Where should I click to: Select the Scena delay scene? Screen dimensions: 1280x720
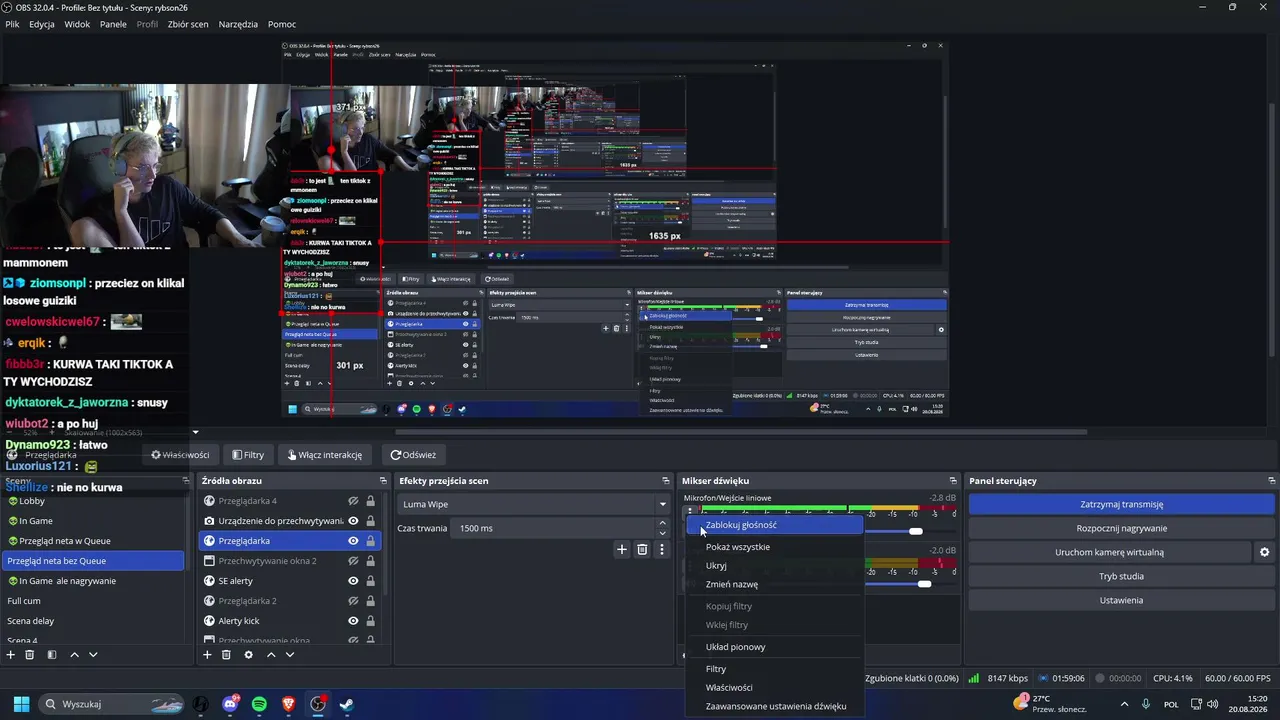click(x=93, y=621)
